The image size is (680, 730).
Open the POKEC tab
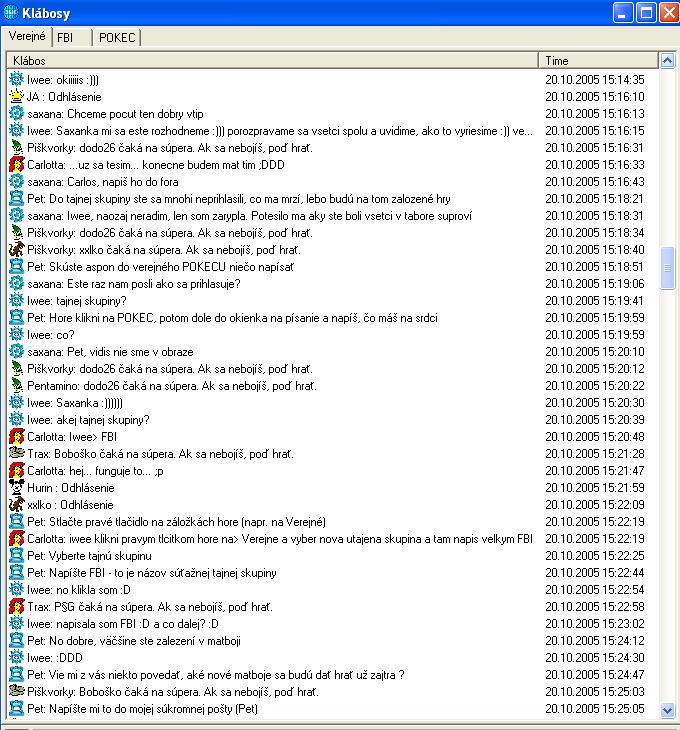click(117, 37)
